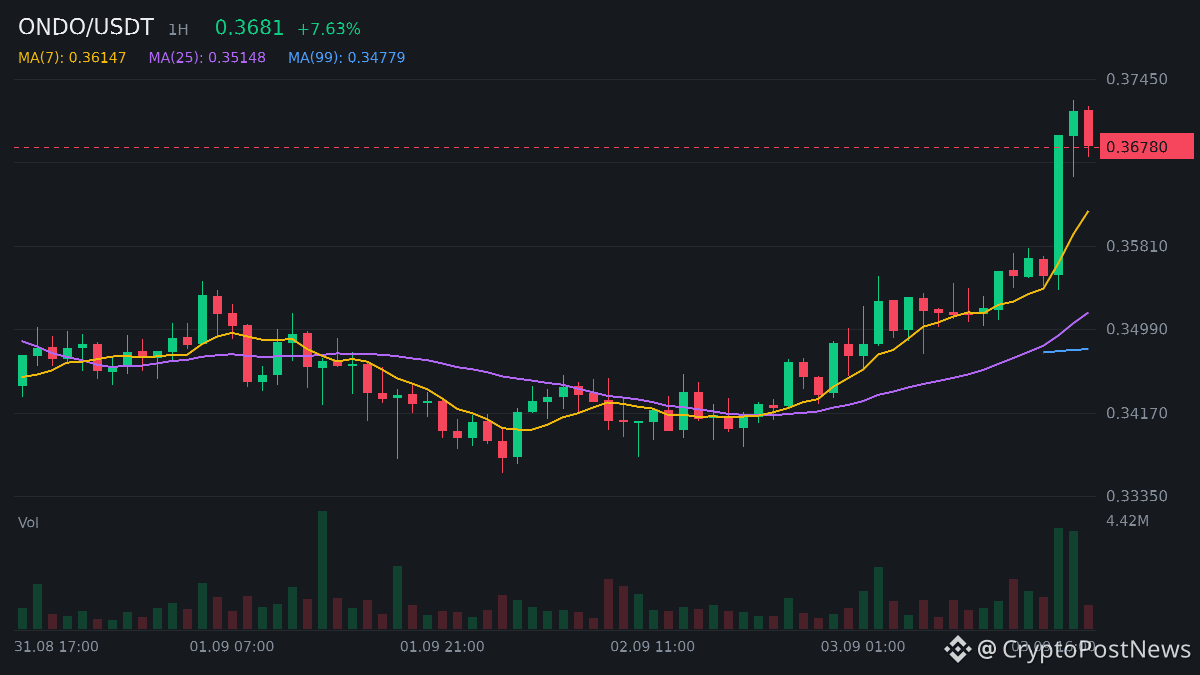Screen dimensions: 1200x675
Task: Click the 4.42M volume scale label
Action: click(1127, 521)
